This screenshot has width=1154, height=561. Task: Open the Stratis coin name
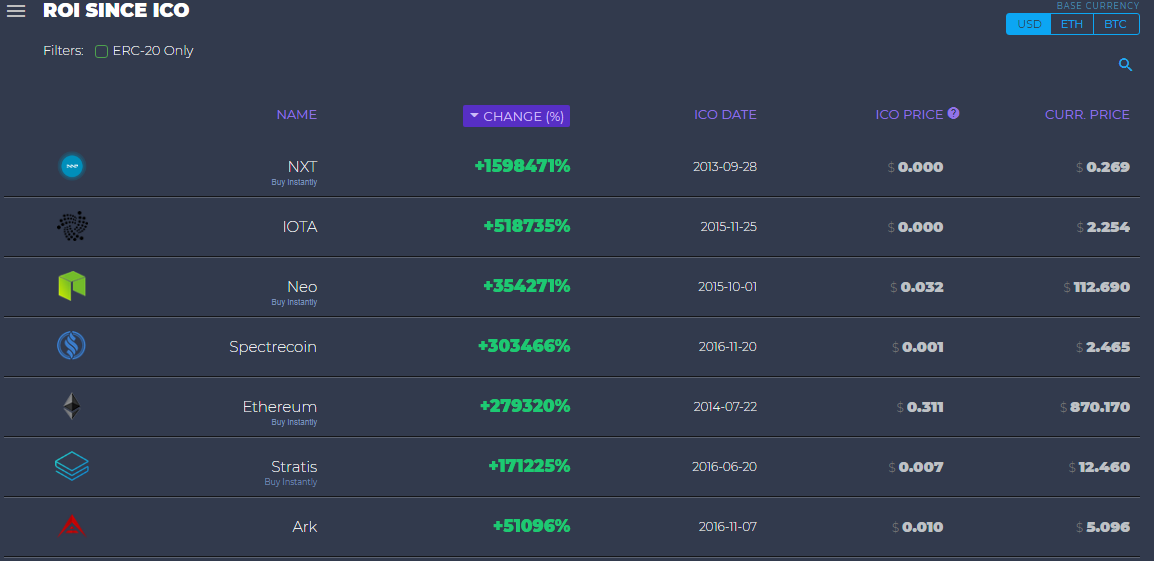point(294,467)
